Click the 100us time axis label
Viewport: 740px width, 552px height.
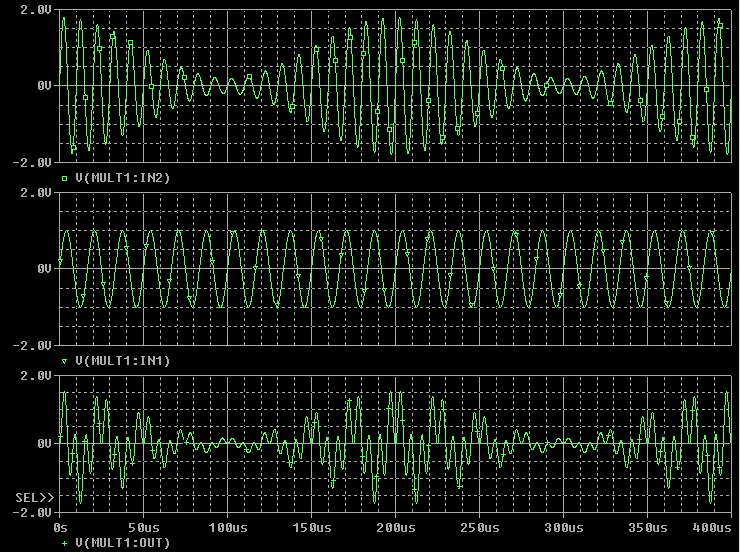pos(228,527)
